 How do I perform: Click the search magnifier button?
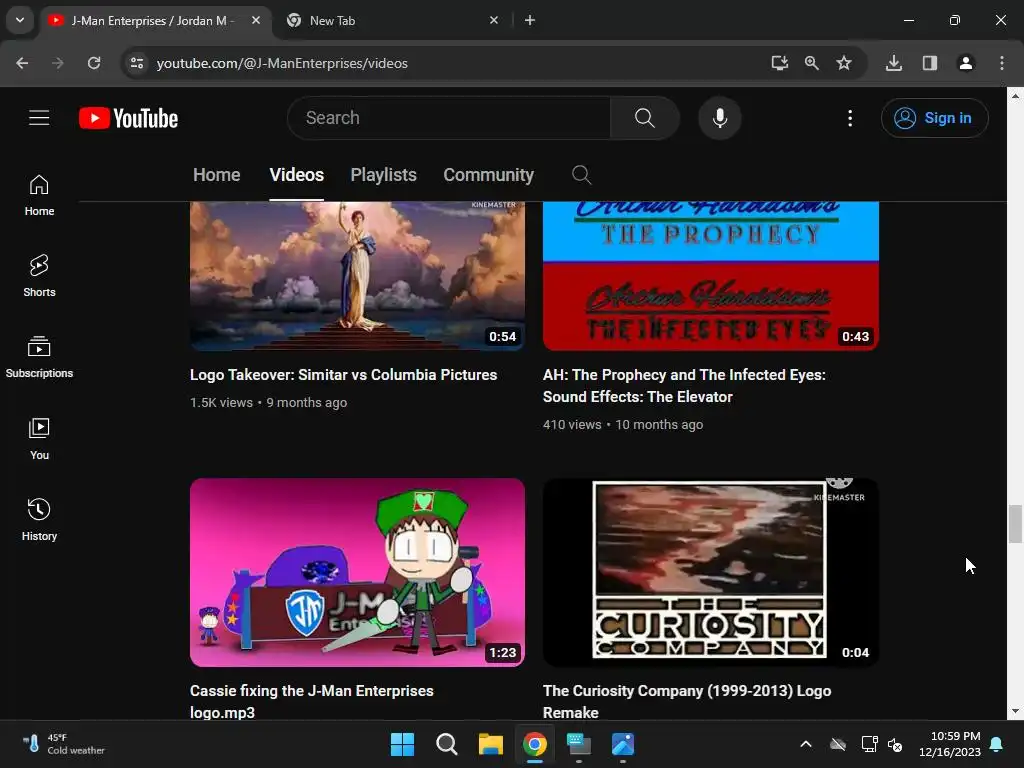(x=645, y=118)
